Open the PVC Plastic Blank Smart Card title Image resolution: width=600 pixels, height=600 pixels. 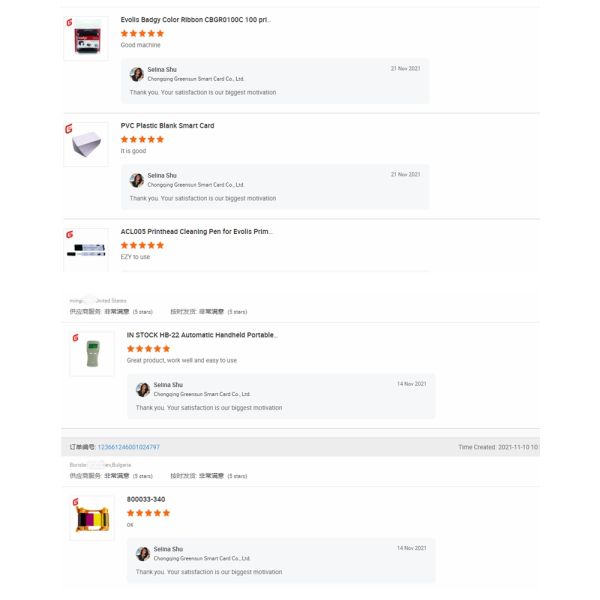pyautogui.click(x=167, y=126)
